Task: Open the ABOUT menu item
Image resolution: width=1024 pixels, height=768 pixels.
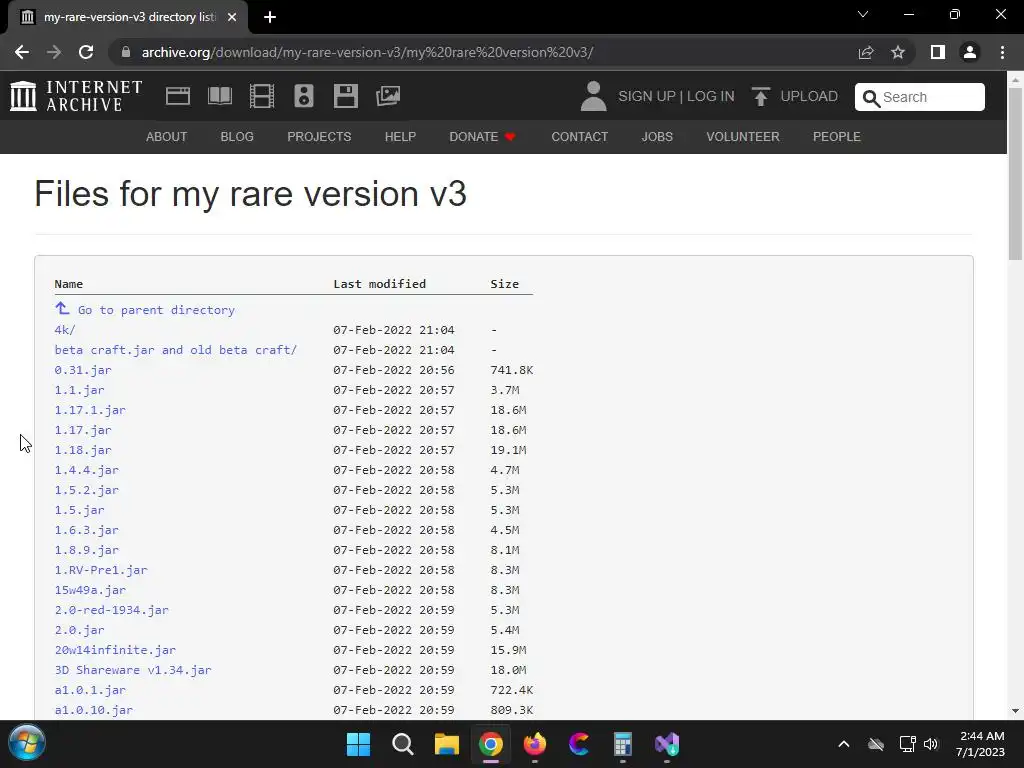Action: pos(167,136)
